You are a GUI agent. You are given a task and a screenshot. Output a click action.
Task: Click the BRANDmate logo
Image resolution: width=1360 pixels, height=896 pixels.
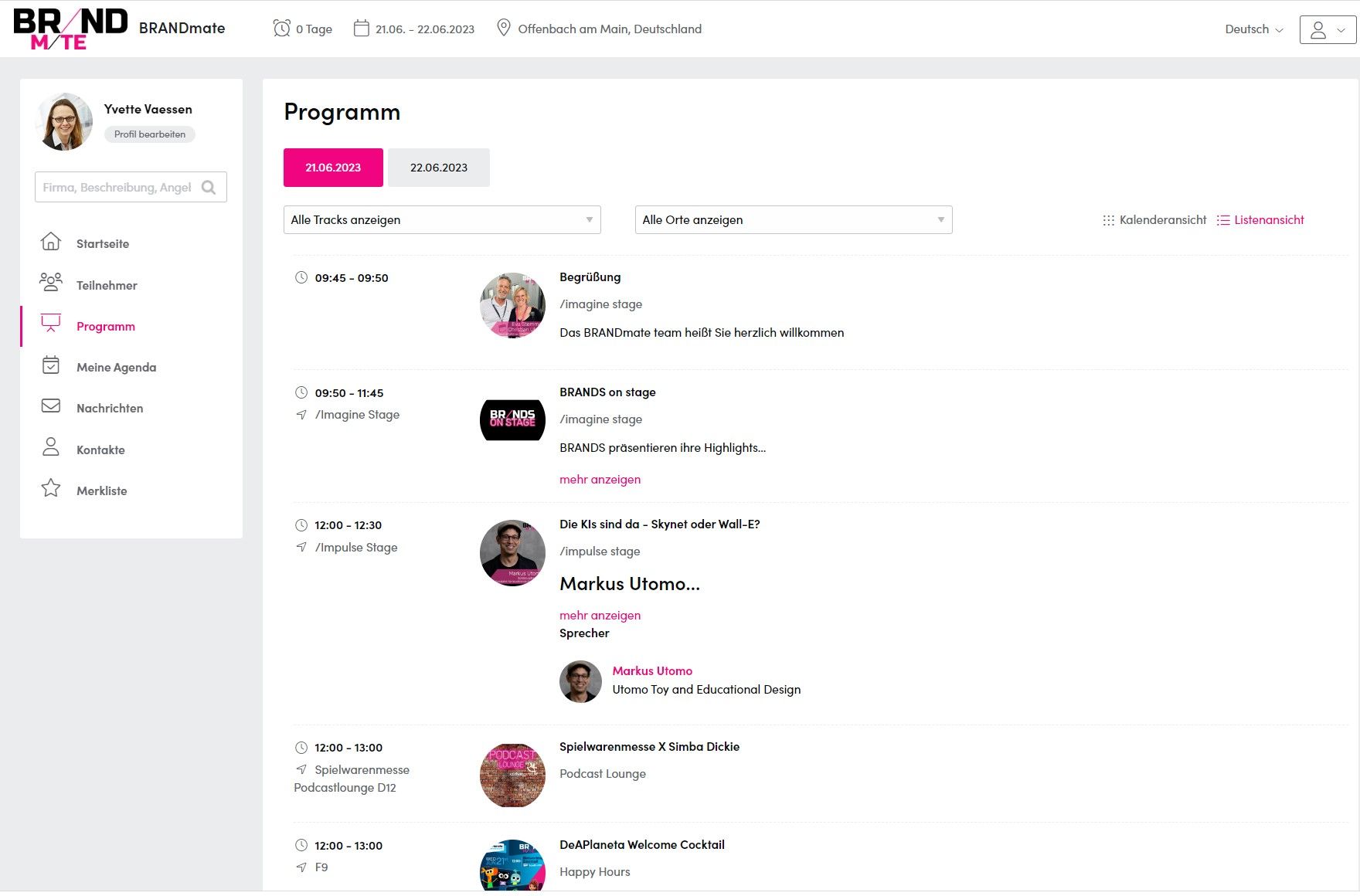[70, 29]
